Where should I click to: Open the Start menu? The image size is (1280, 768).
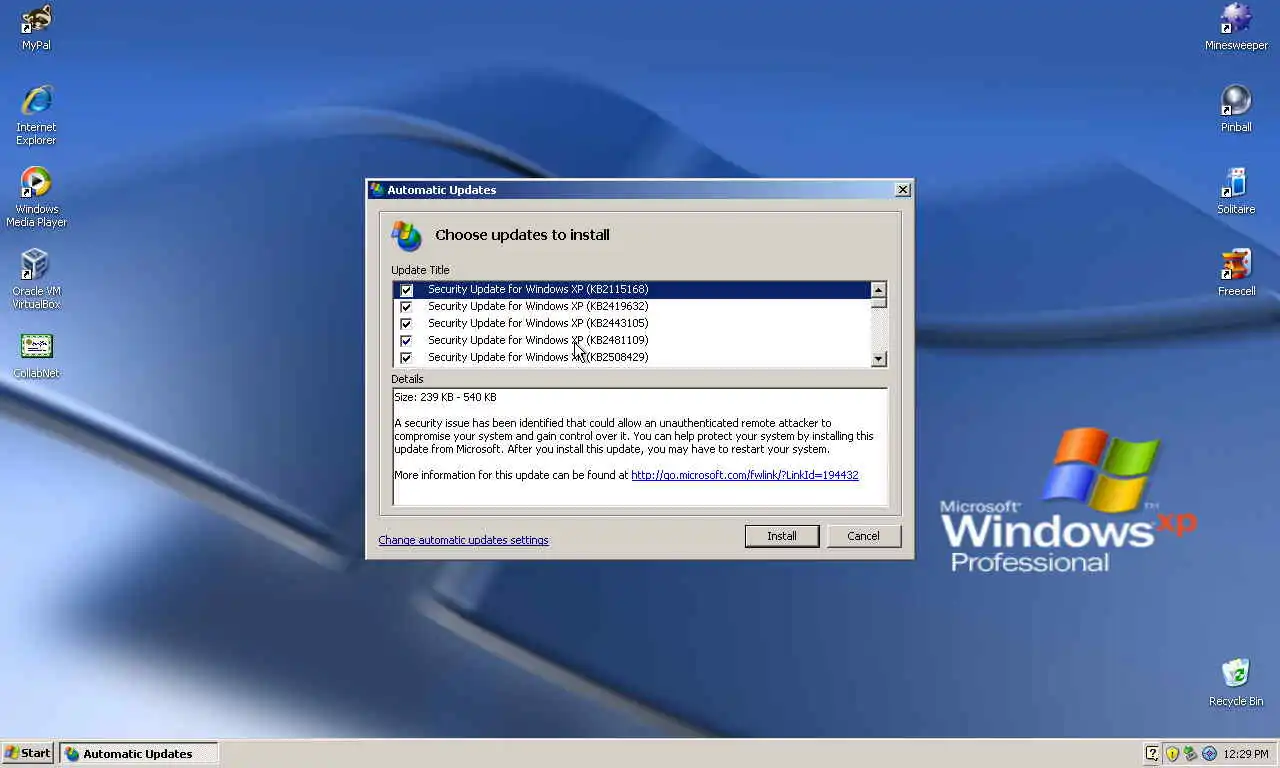coord(28,753)
